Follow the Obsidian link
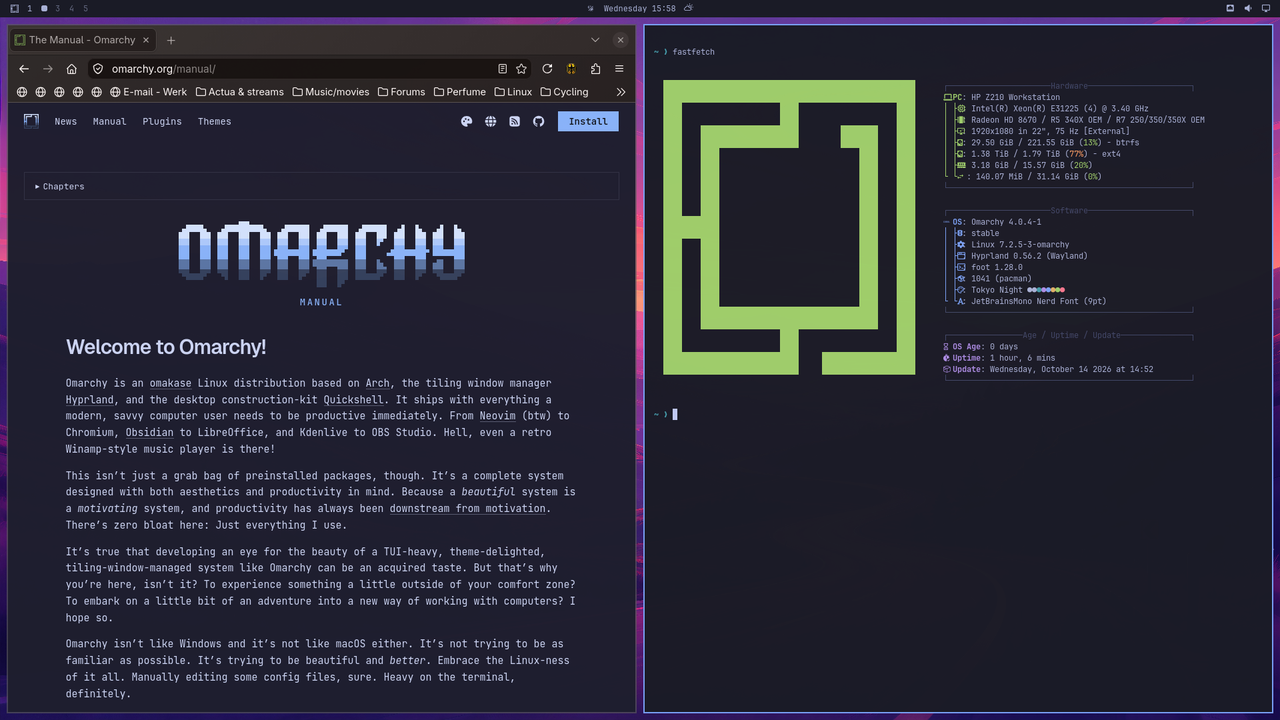This screenshot has height=720, width=1280. [150, 432]
